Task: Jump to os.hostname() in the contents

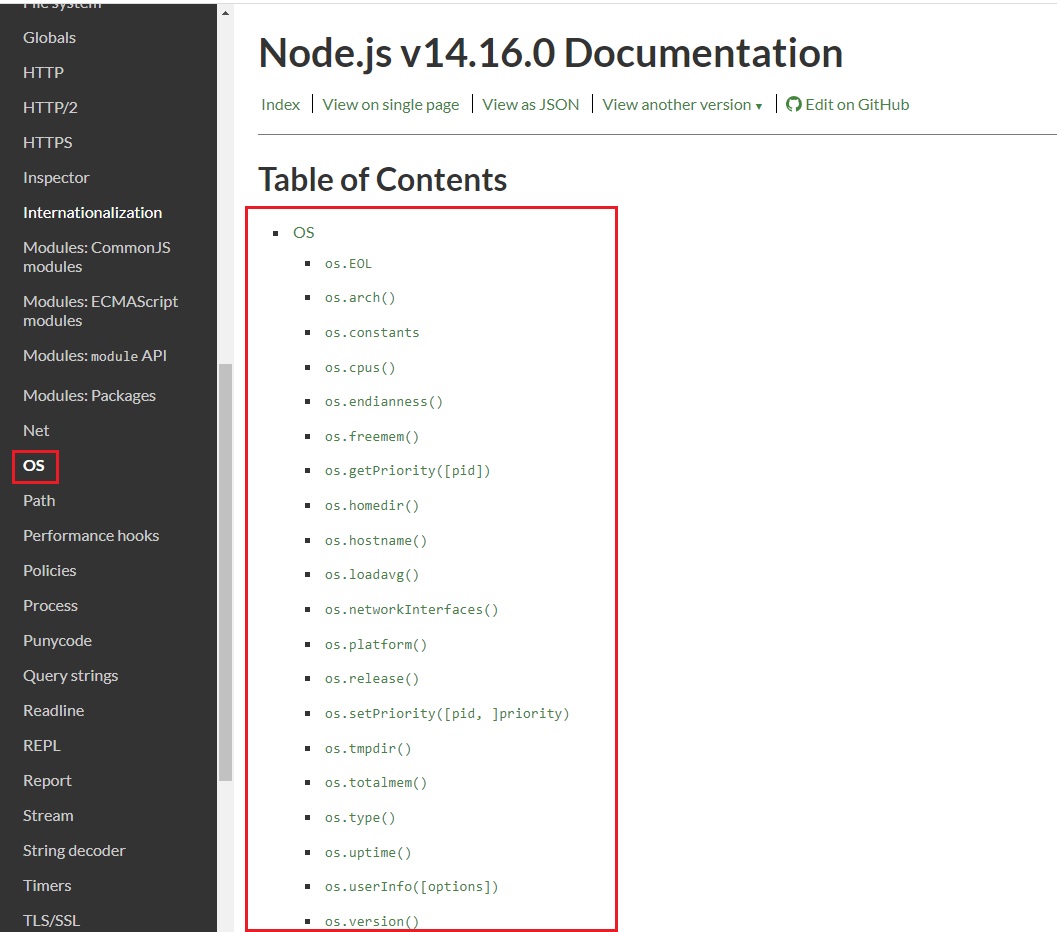Action: pos(375,541)
